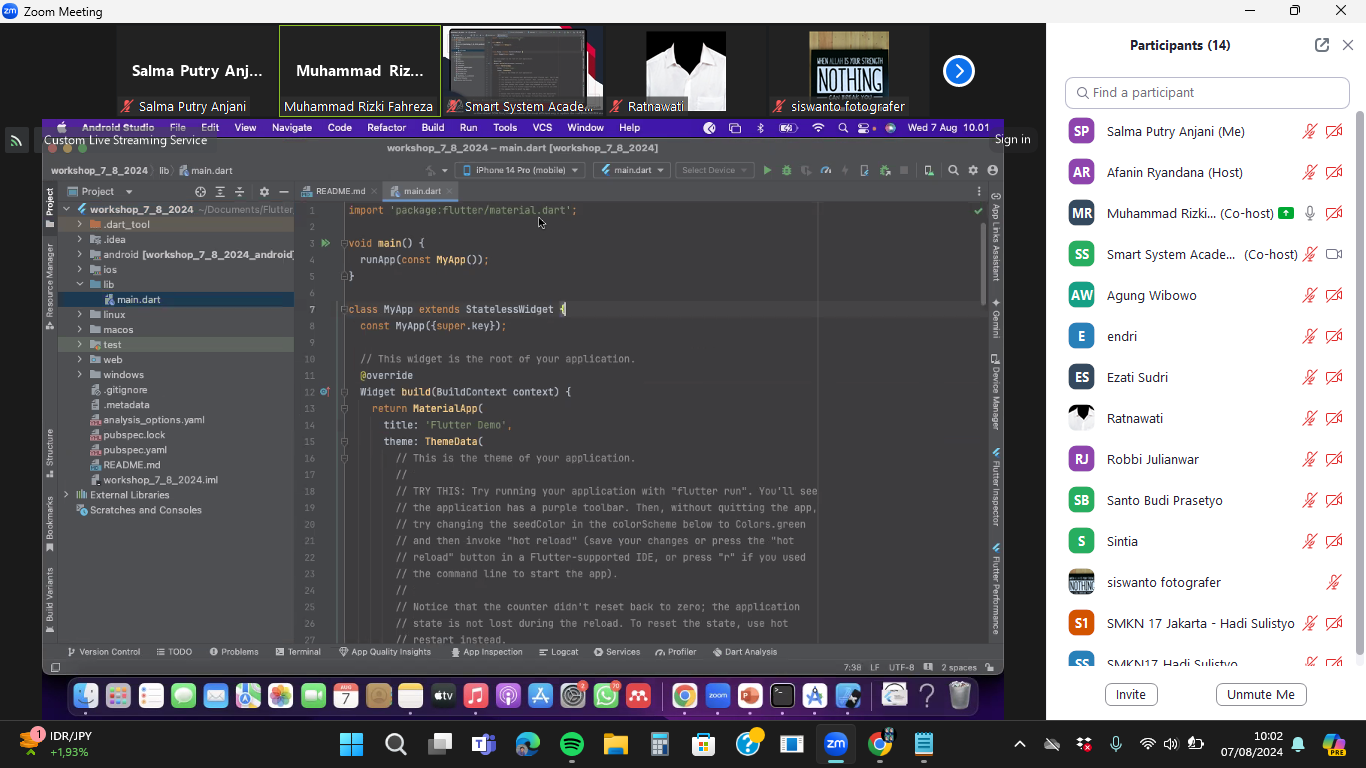1366x768 pixels.
Task: Click Zoom icon in Windows taskbar
Action: (x=836, y=744)
